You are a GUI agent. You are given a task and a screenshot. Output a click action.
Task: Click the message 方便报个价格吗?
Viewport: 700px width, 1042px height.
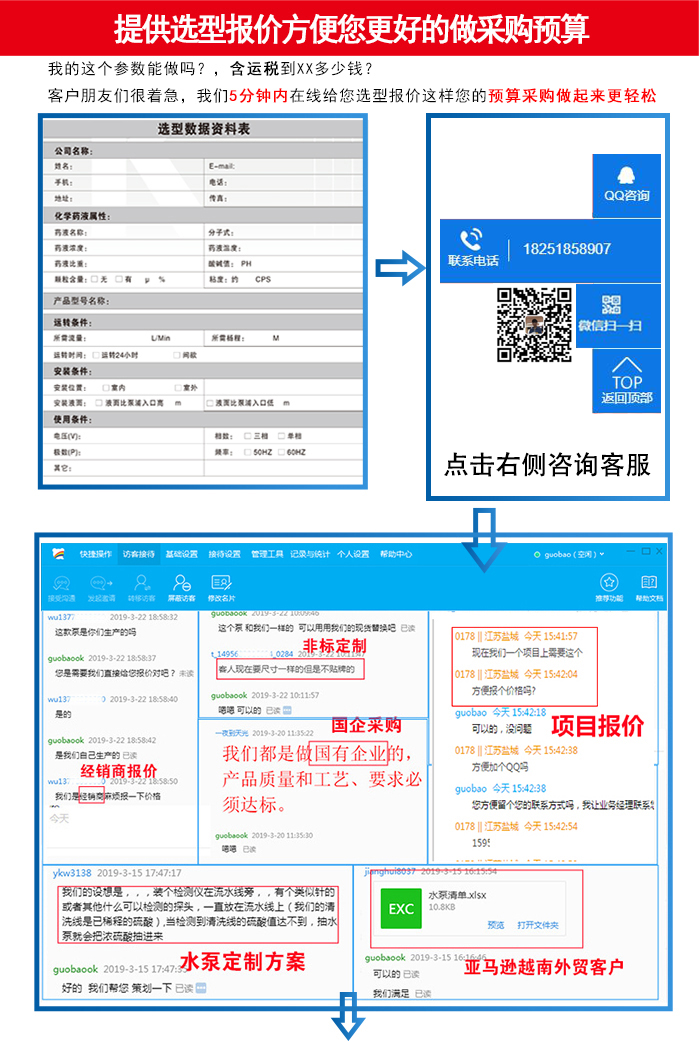[504, 690]
